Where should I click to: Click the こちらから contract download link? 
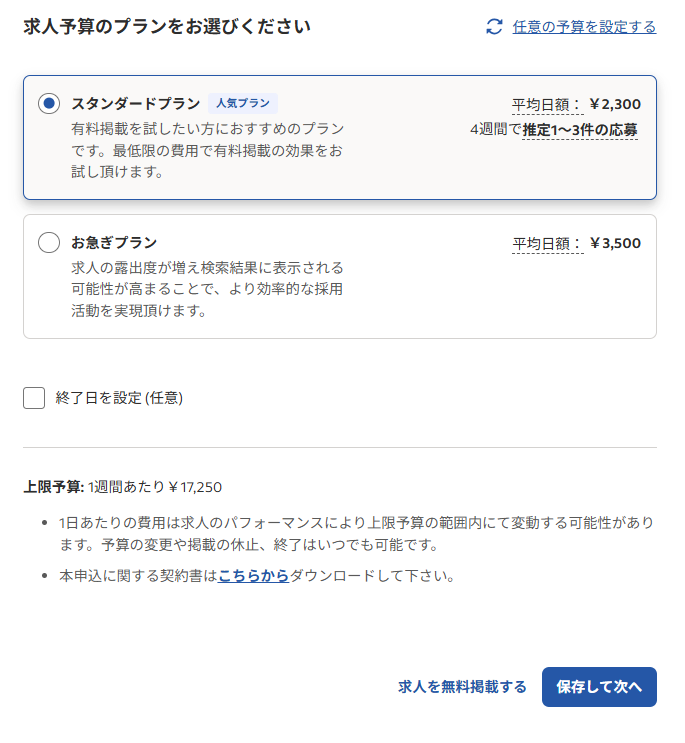click(253, 576)
